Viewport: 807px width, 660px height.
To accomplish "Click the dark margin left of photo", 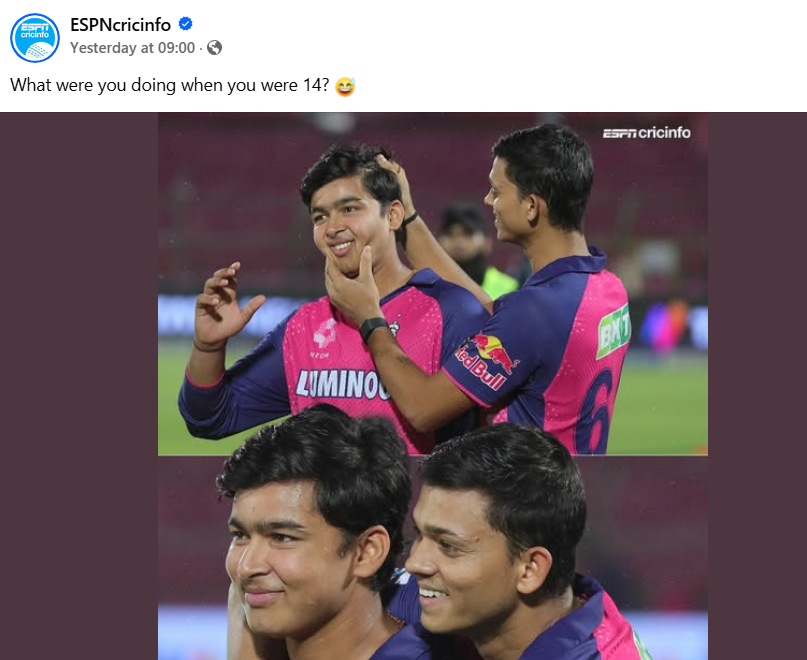I will [79, 386].
